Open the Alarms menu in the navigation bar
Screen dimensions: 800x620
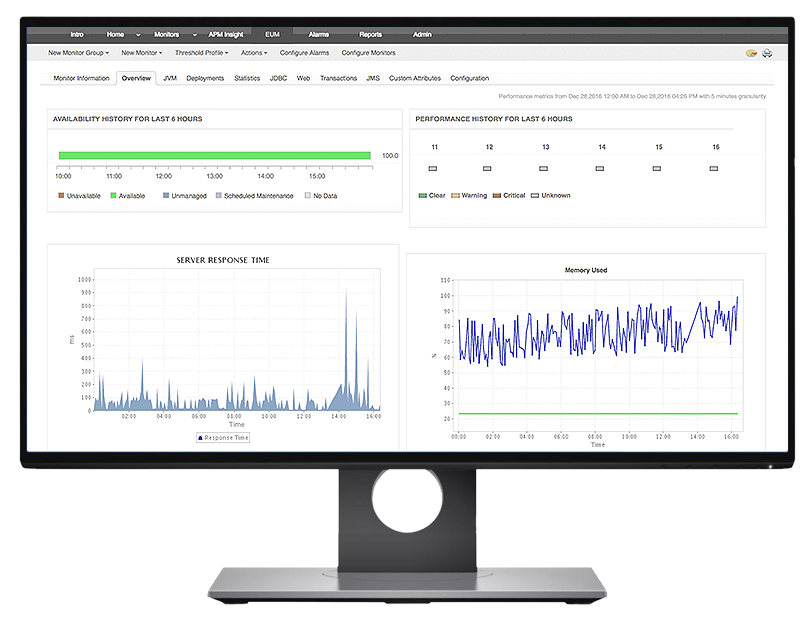tap(318, 33)
